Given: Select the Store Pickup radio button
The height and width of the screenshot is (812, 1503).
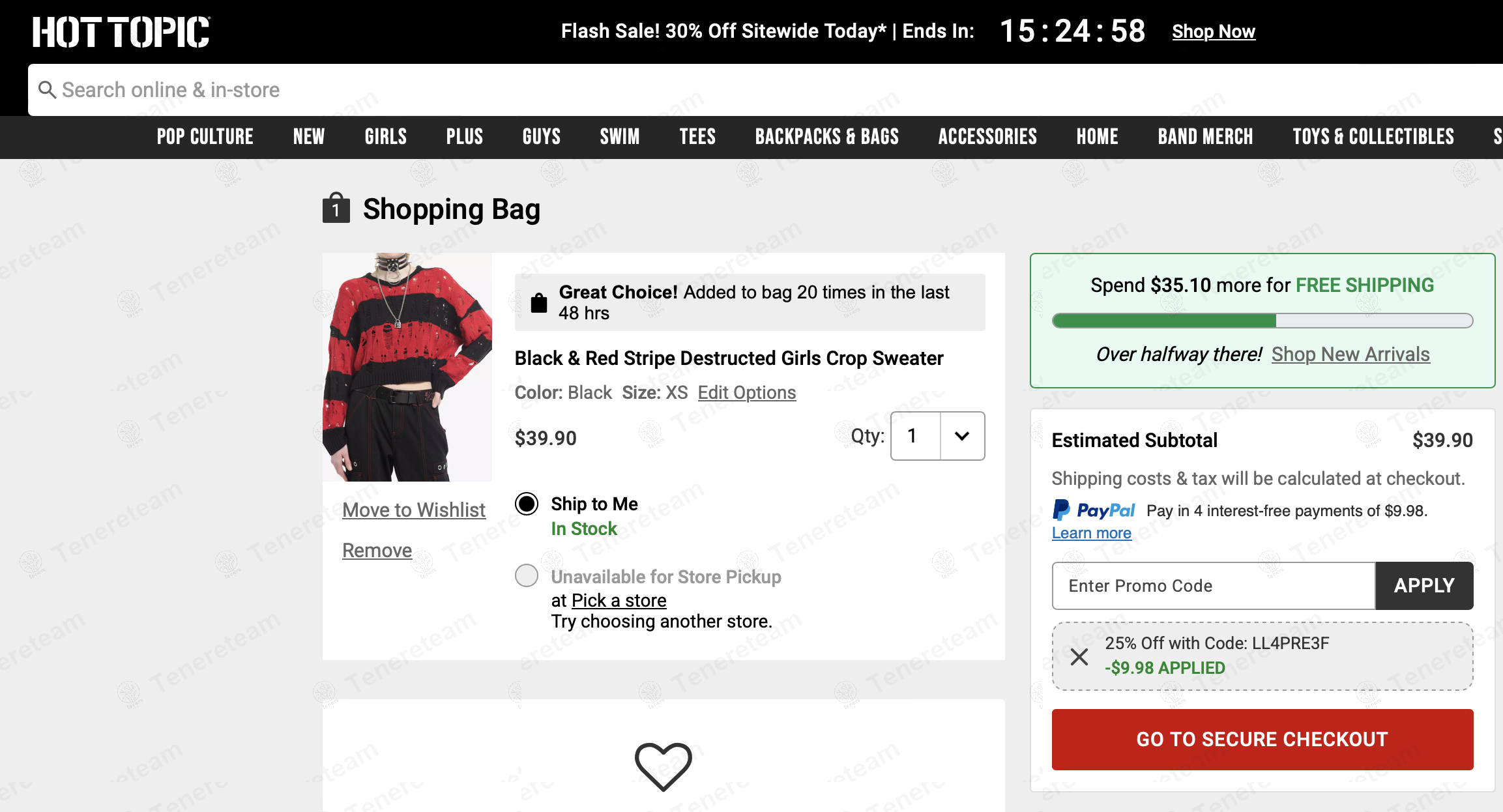Looking at the screenshot, I should click(x=527, y=576).
